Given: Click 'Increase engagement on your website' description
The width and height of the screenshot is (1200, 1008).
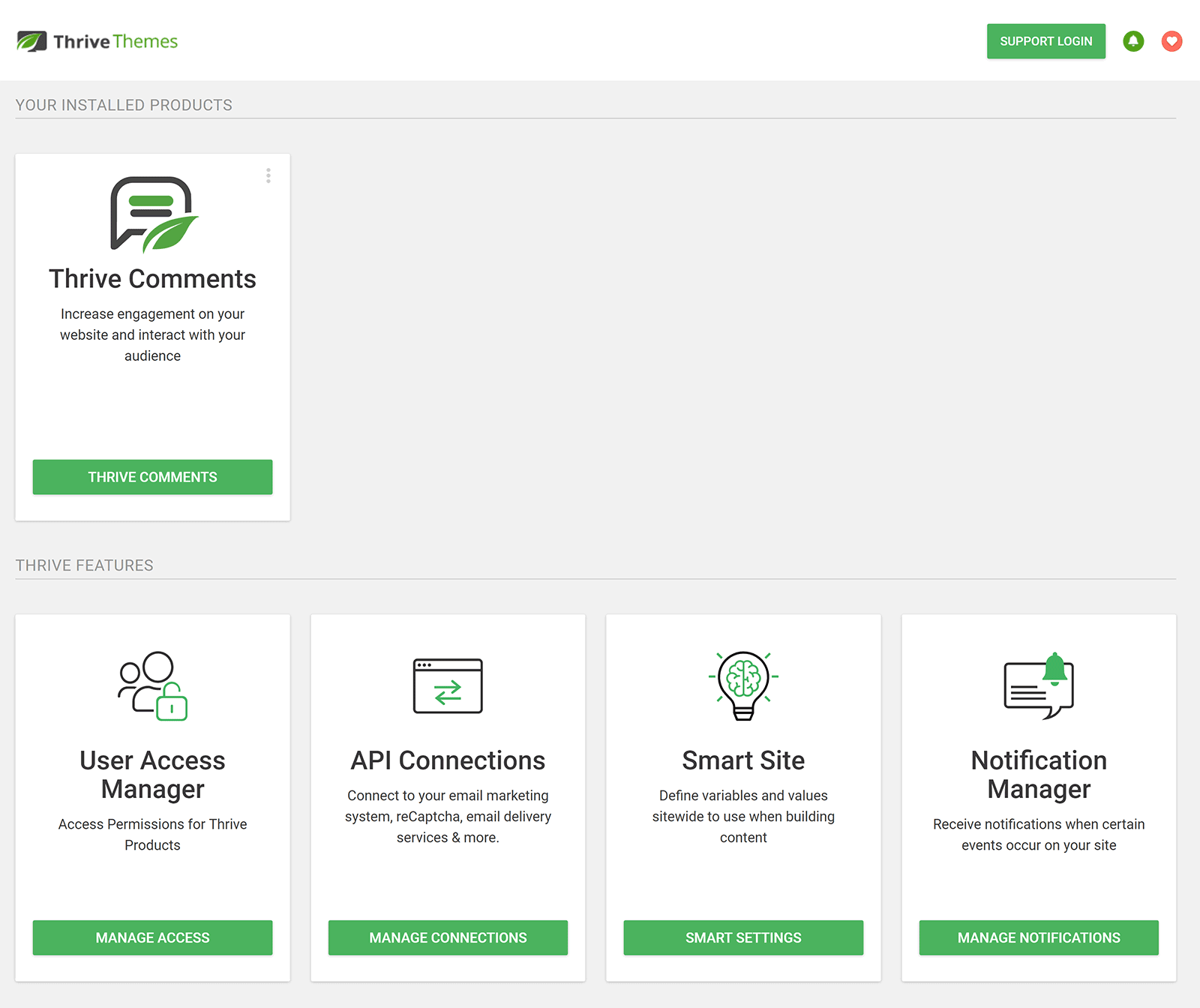Looking at the screenshot, I should coord(152,334).
